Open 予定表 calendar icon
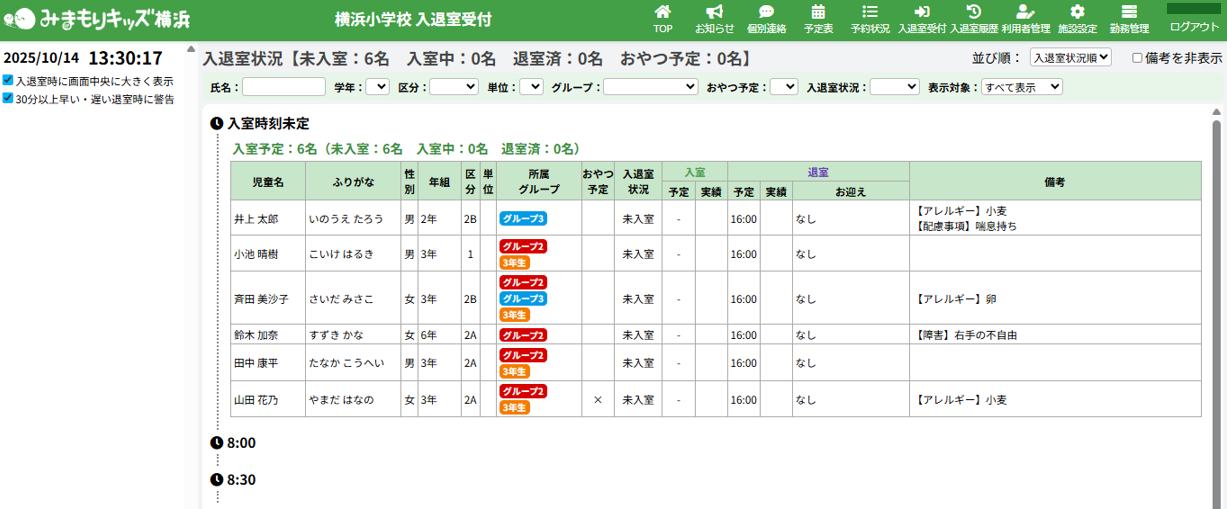The height and width of the screenshot is (509, 1227). click(818, 18)
